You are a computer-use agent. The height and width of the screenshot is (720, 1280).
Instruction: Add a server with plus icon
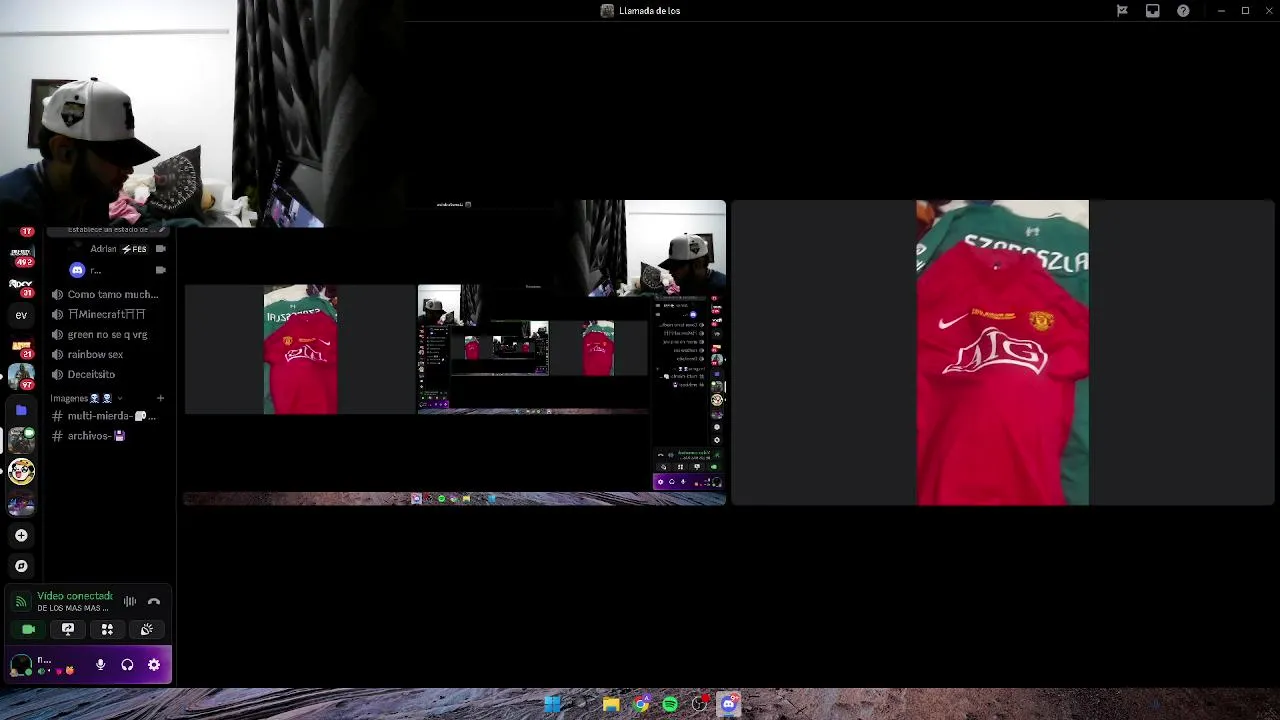pos(21,535)
